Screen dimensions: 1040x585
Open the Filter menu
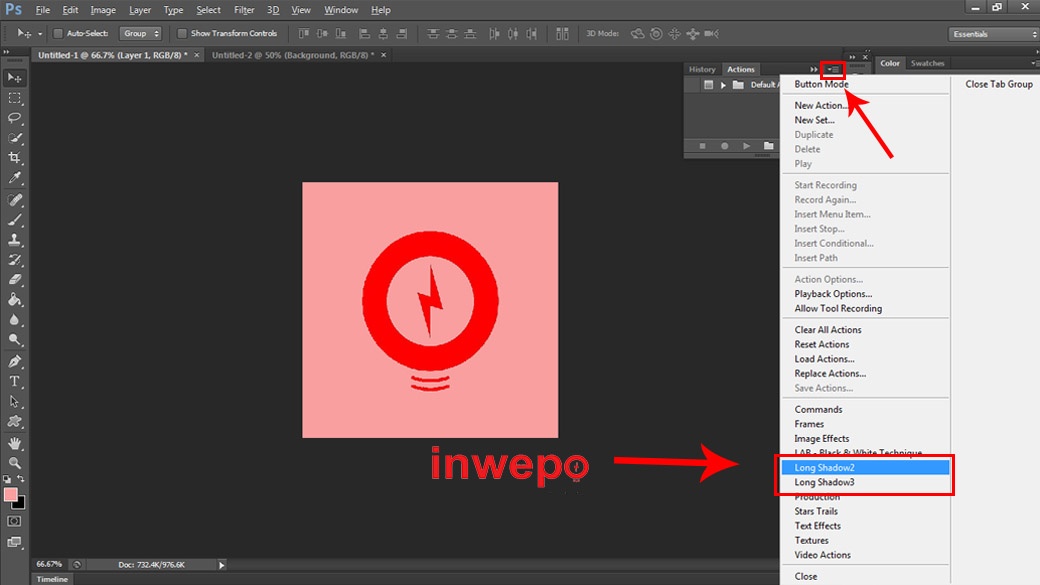click(x=244, y=10)
